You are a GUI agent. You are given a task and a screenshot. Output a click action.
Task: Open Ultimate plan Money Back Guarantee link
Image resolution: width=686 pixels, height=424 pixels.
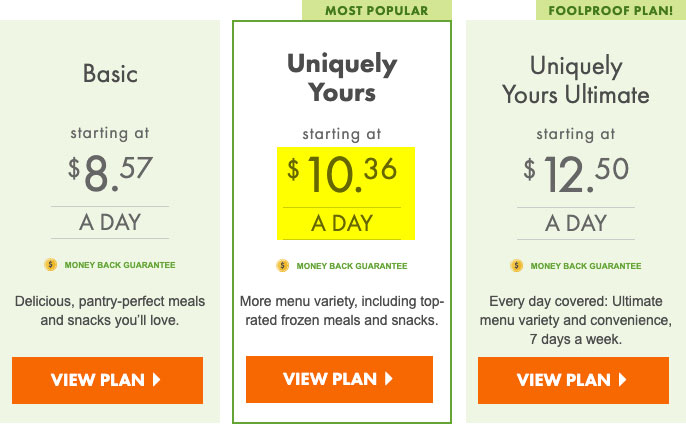point(586,266)
